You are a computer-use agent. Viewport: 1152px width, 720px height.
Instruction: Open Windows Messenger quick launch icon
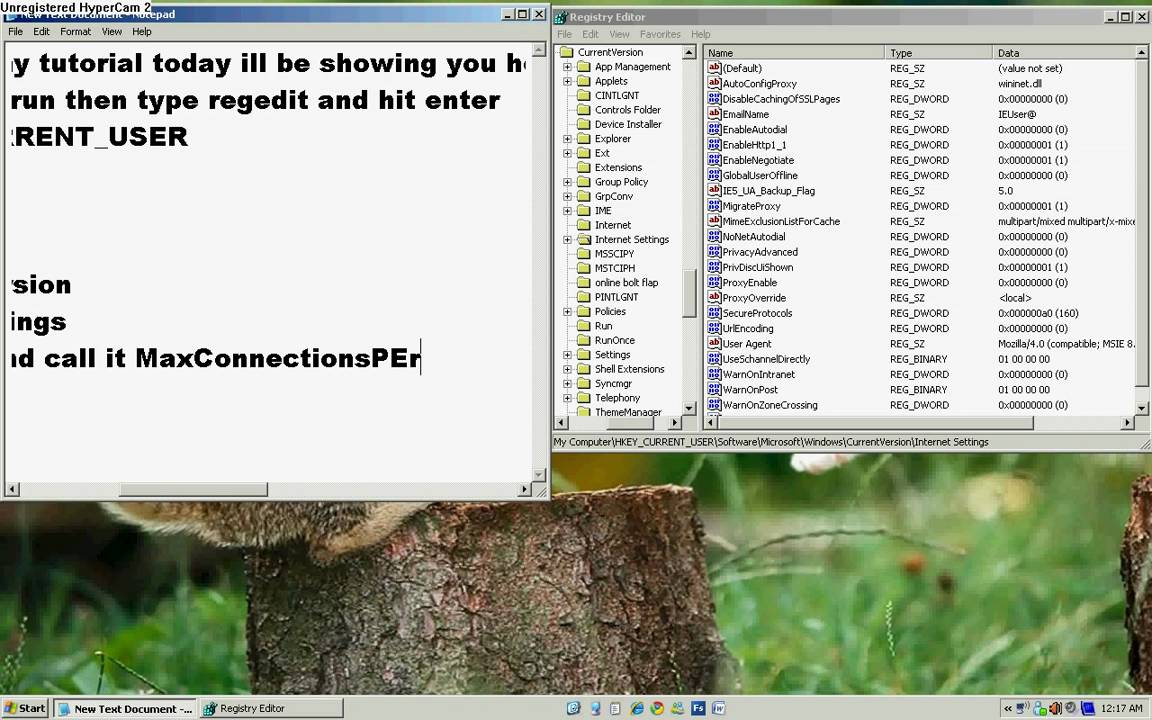[x=677, y=708]
